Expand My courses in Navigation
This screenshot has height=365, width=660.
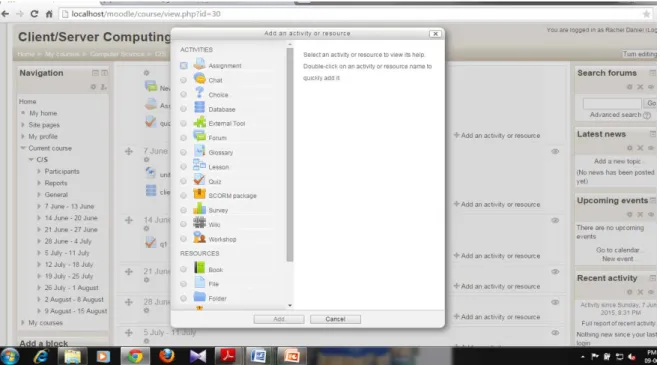tap(23, 322)
